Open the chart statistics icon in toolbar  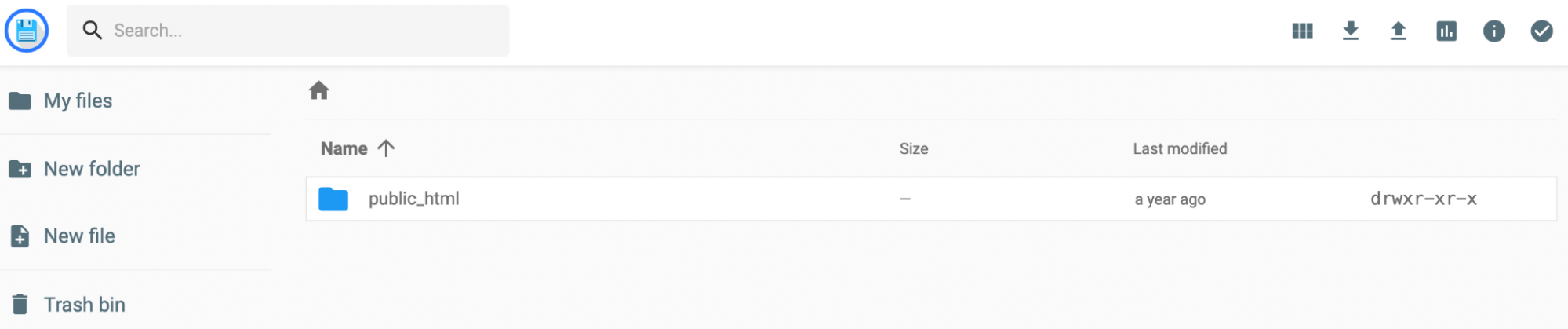[x=1446, y=31]
